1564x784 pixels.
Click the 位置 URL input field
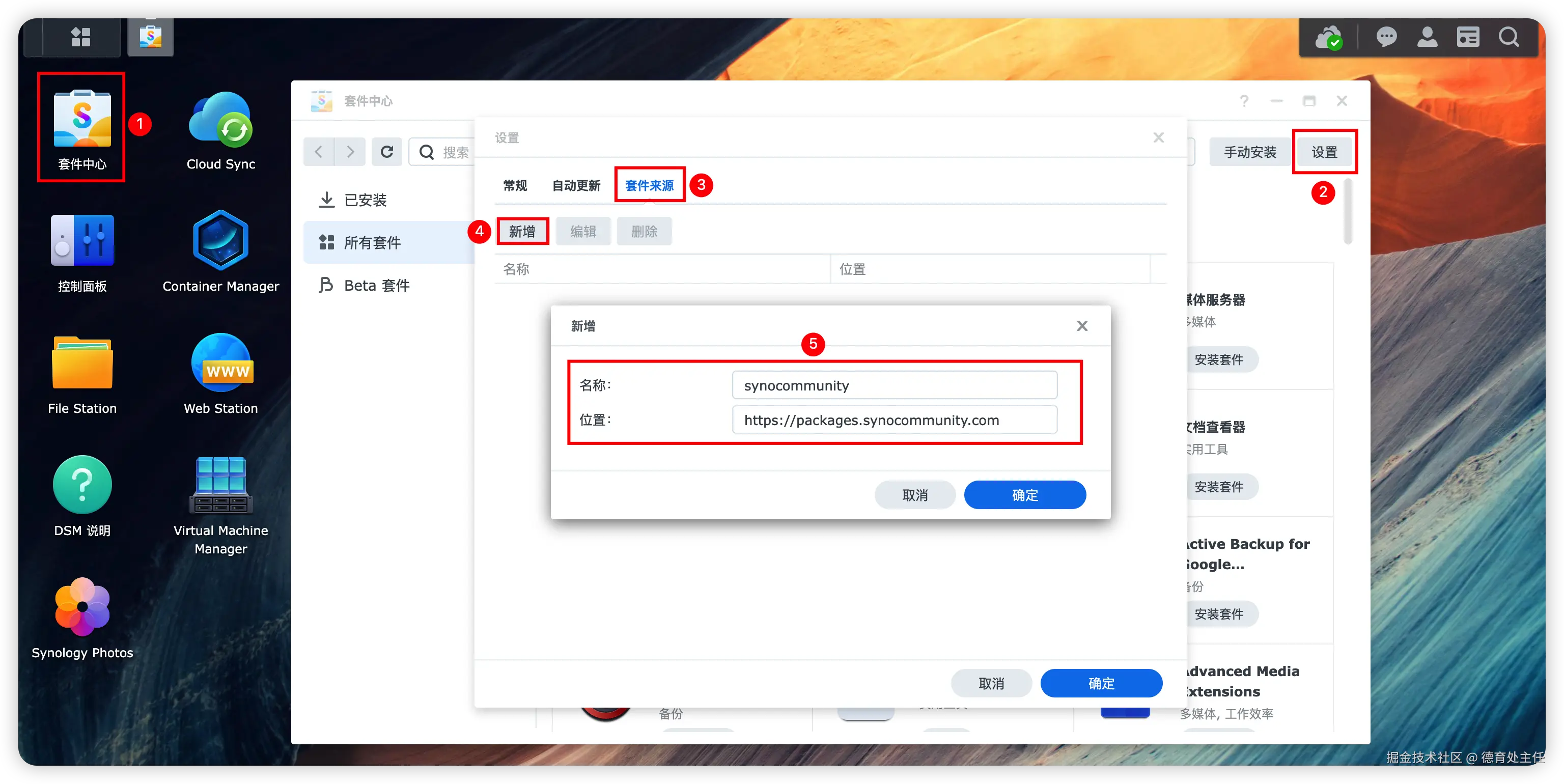(x=895, y=419)
